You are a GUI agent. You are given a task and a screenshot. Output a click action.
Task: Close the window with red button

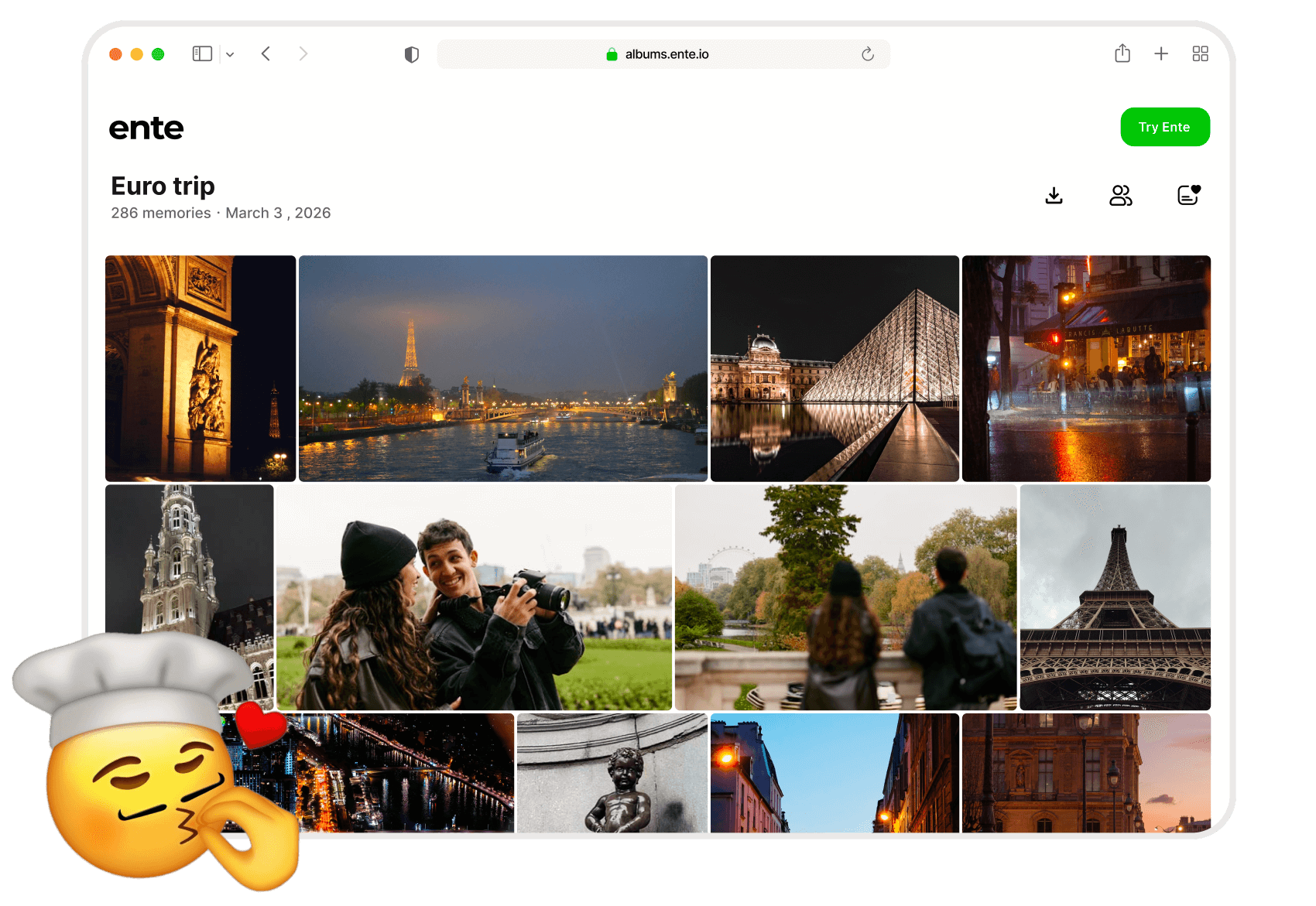[115, 54]
